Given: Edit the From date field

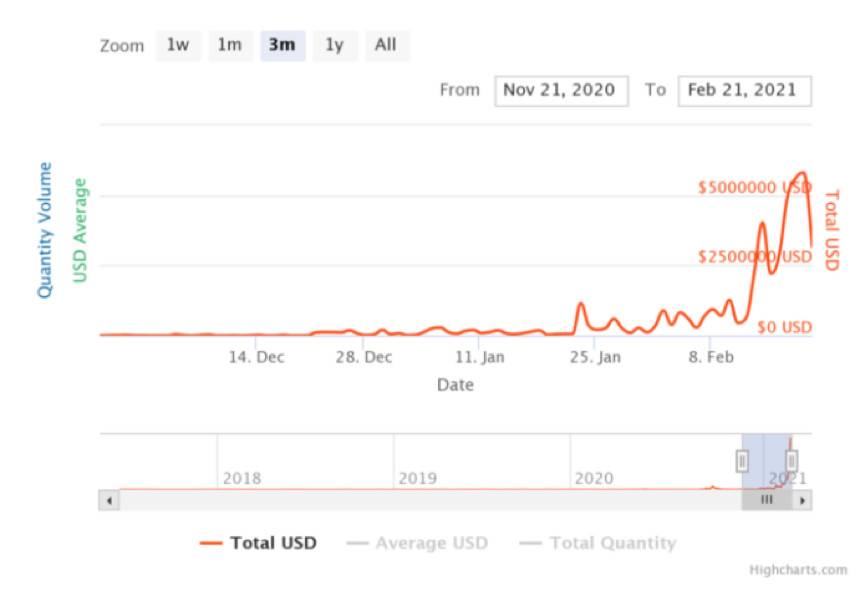Looking at the screenshot, I should [561, 91].
